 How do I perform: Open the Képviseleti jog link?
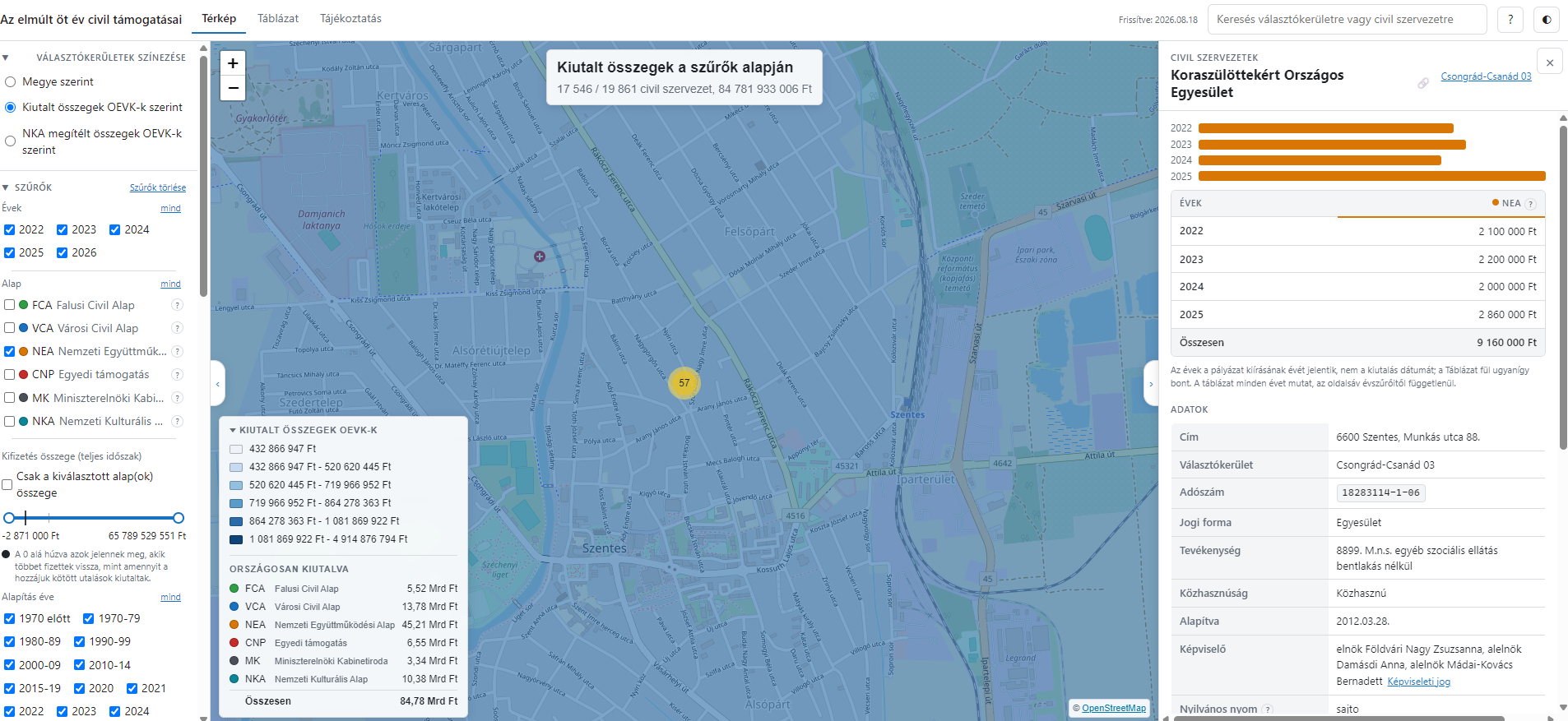point(1419,682)
